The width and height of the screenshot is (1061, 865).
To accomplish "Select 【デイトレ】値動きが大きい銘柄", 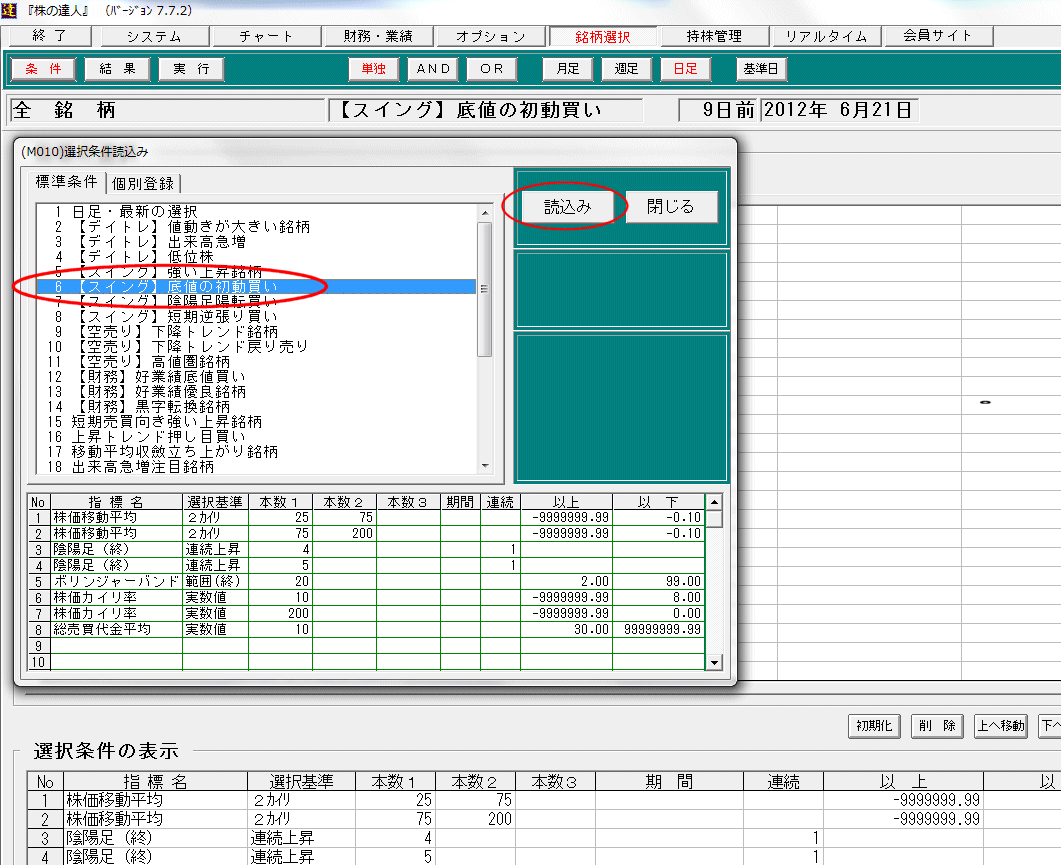I will (256, 227).
